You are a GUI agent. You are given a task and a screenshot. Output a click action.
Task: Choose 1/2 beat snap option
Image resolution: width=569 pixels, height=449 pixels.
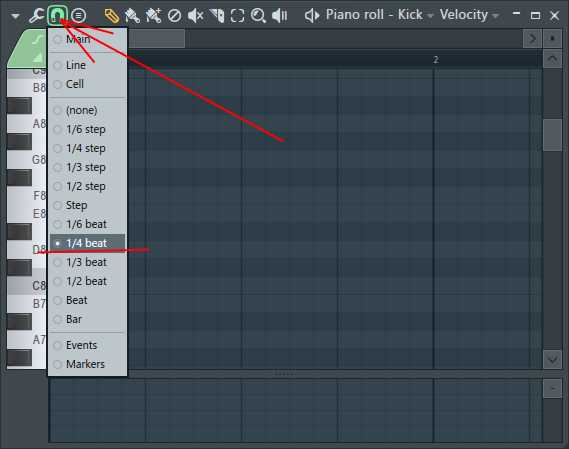87,281
